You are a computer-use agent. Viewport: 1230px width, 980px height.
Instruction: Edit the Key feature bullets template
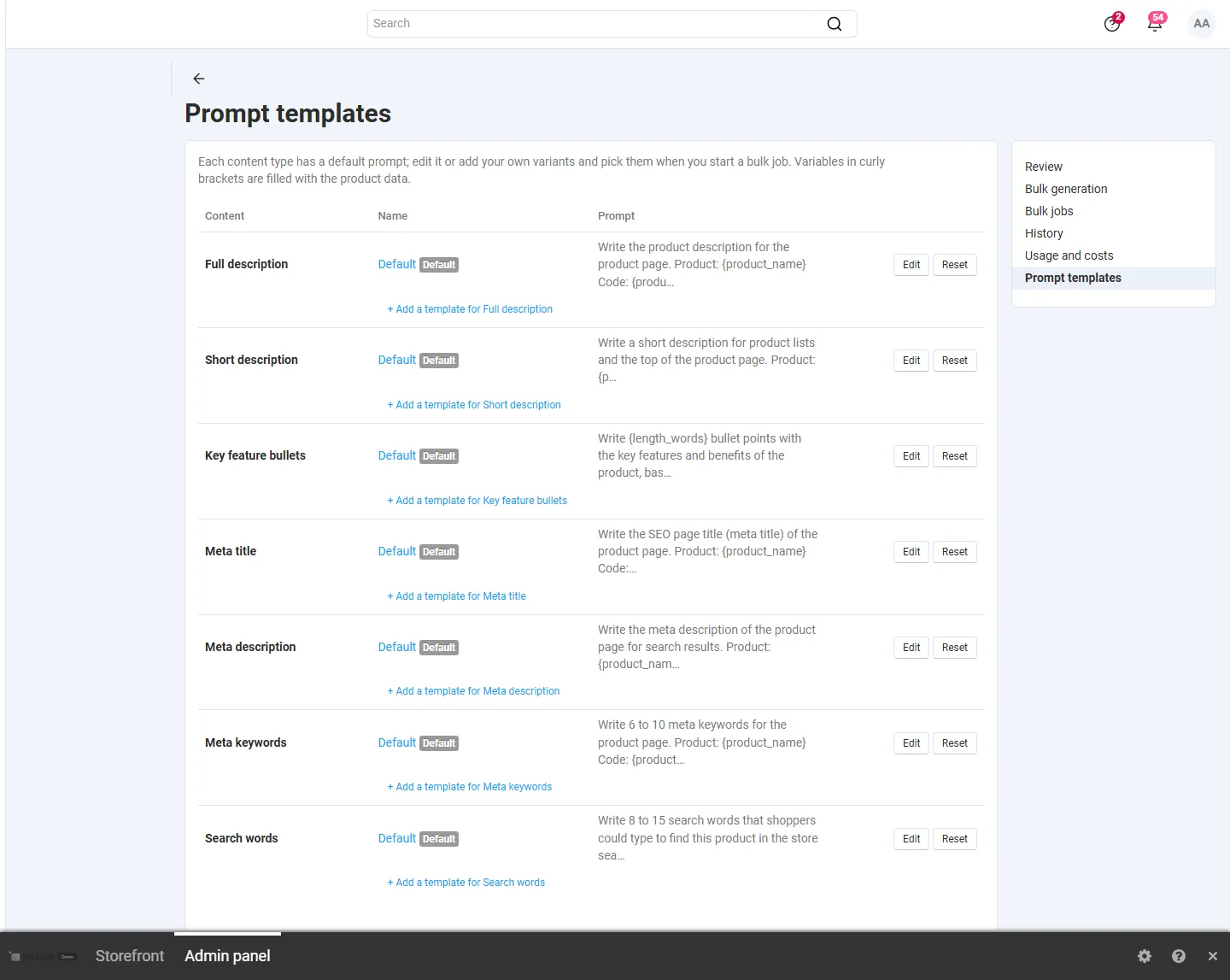coord(911,456)
